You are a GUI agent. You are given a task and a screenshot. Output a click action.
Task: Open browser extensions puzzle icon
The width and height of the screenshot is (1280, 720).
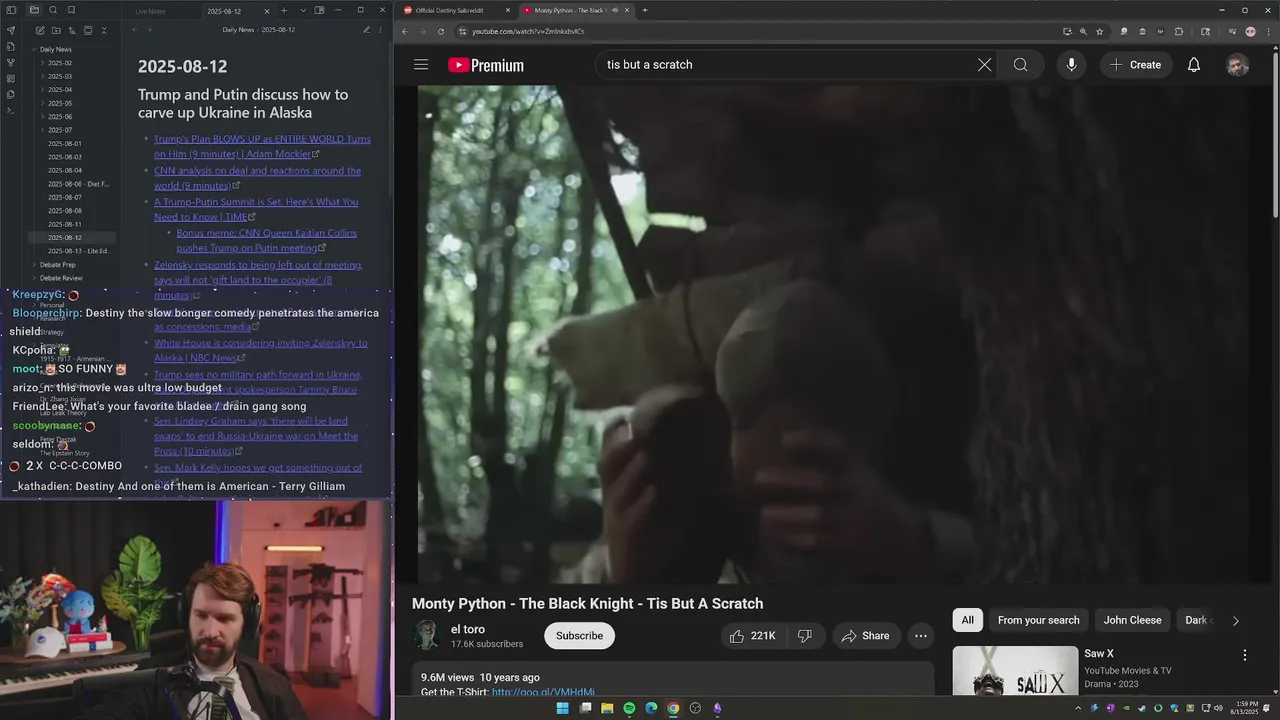pyautogui.click(x=1179, y=31)
